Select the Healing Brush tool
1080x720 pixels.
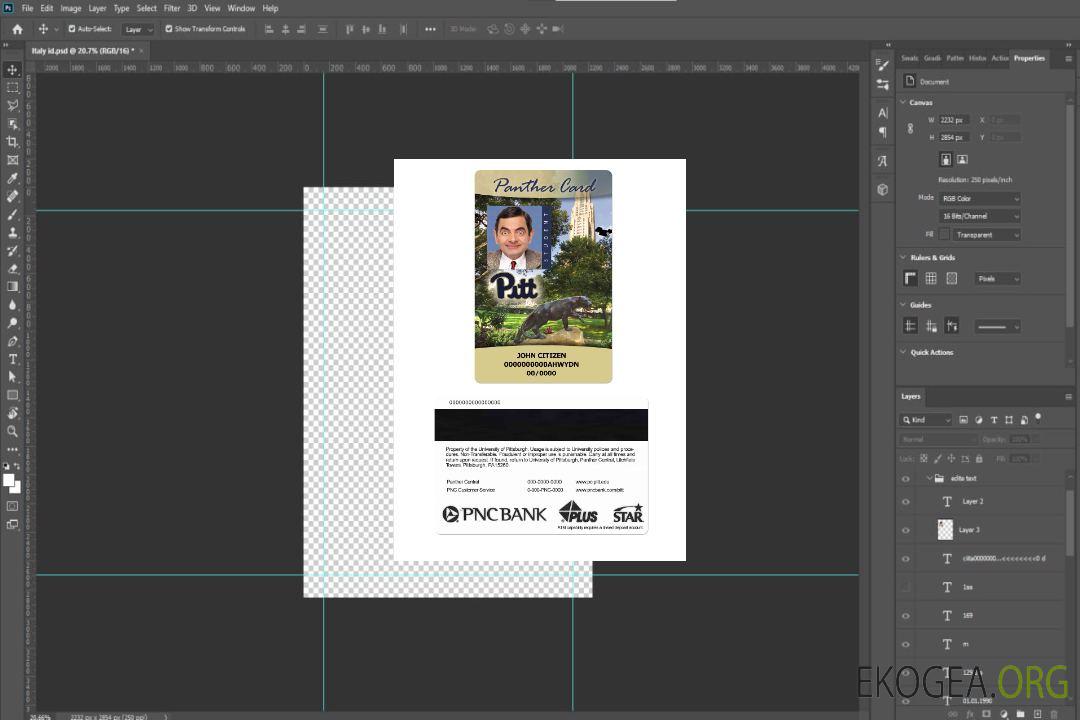(12, 196)
